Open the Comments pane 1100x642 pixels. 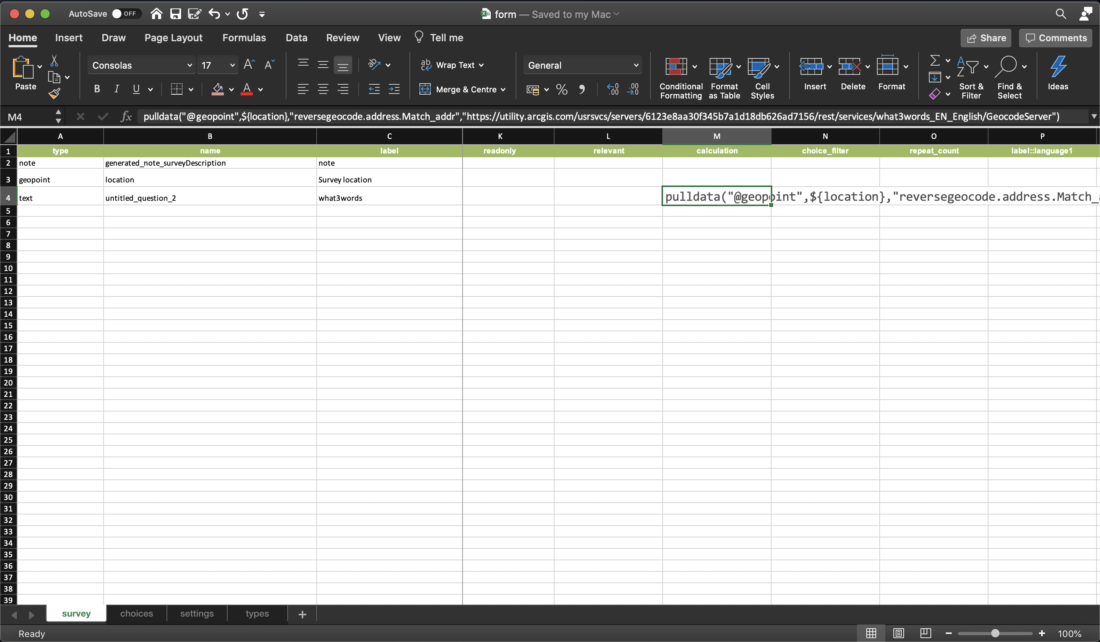1056,38
